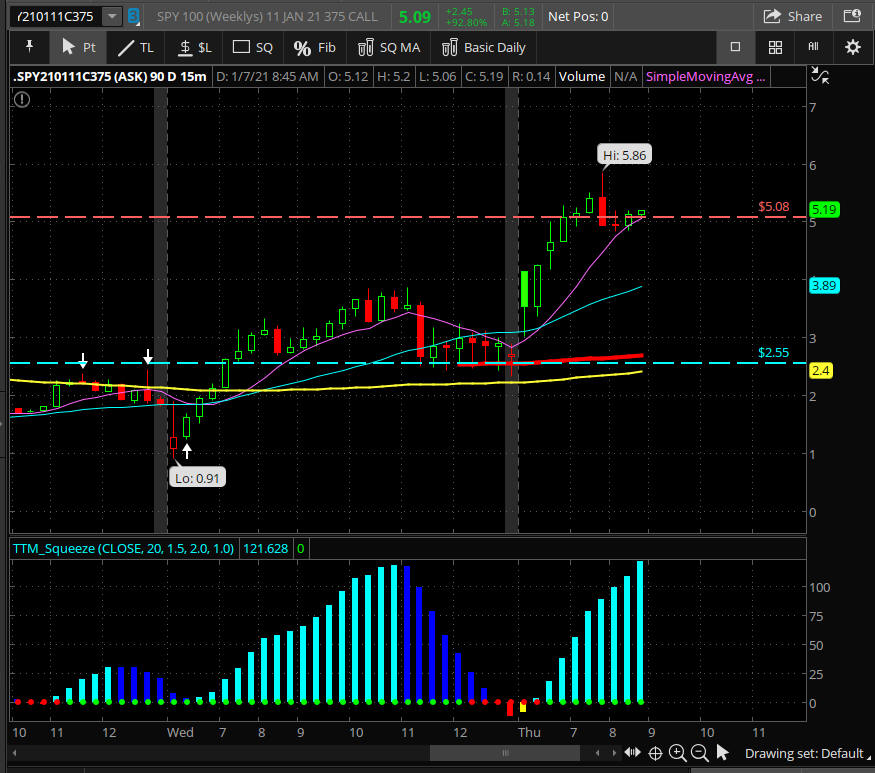Open the symbol dropdown arrow
The height and width of the screenshot is (773, 875).
coord(111,16)
